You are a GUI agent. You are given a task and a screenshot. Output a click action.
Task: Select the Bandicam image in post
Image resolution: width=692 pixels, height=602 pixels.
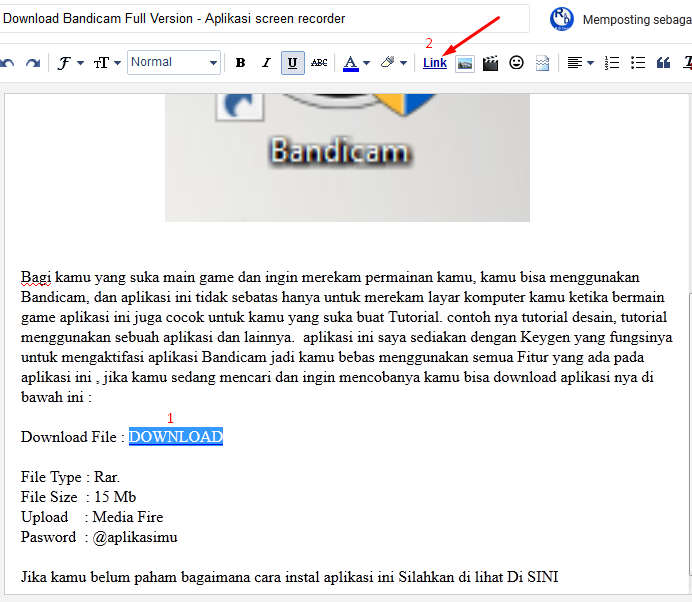(x=347, y=158)
